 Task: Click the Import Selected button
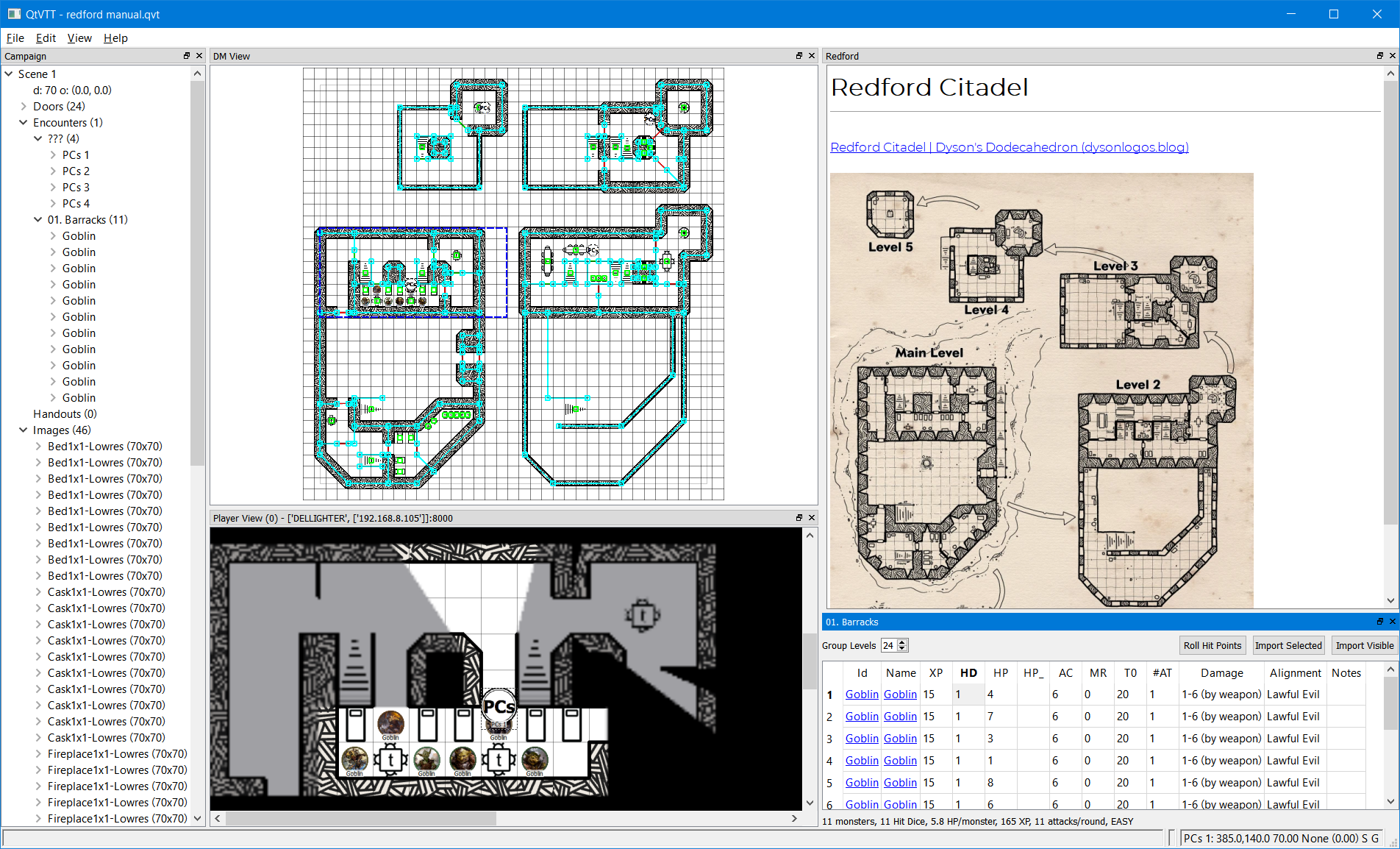(1288, 645)
